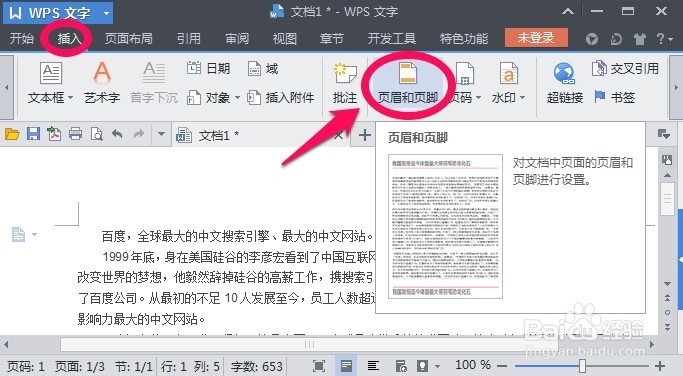683x376 pixels.
Task: Click 插入附件 to attach a file
Action: pos(280,98)
